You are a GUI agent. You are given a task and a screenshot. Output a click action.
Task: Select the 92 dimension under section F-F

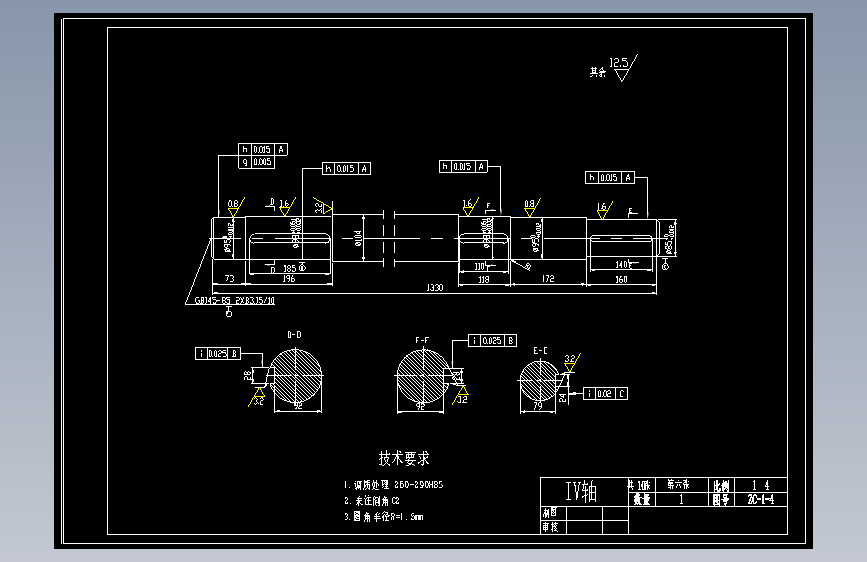(420, 406)
